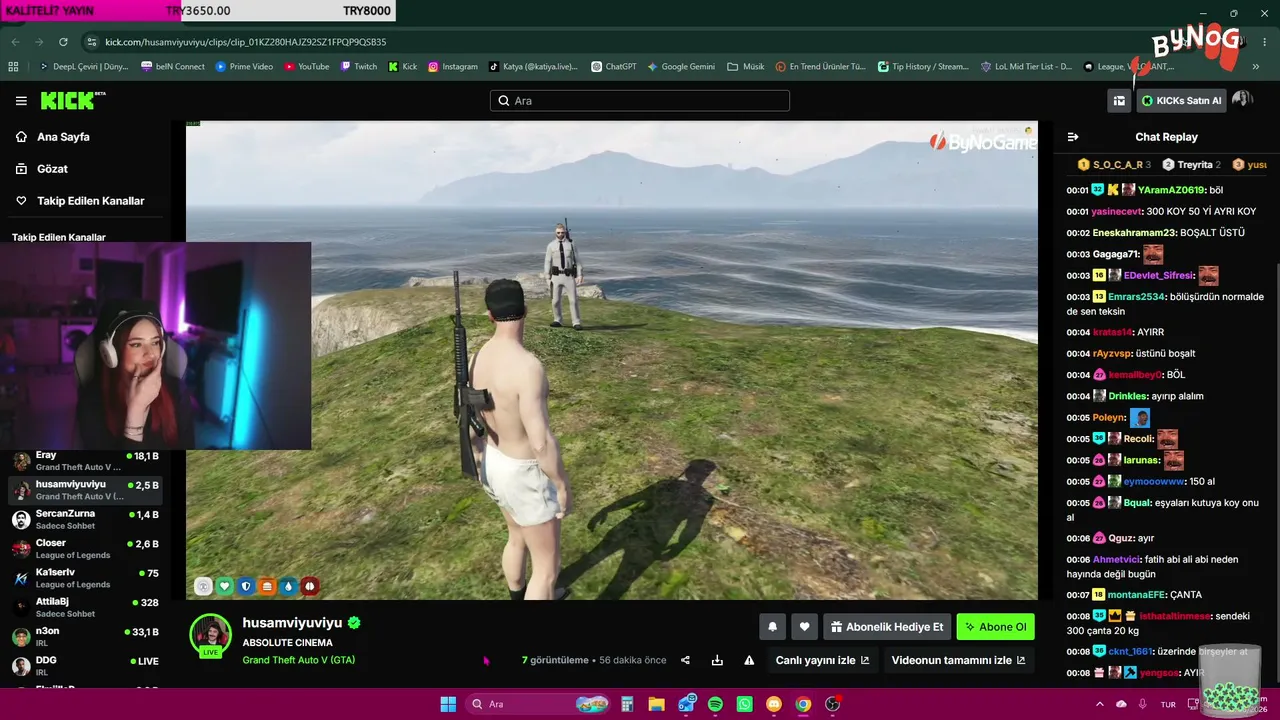Click Abonelik Hediye Et button

pyautogui.click(x=886, y=627)
